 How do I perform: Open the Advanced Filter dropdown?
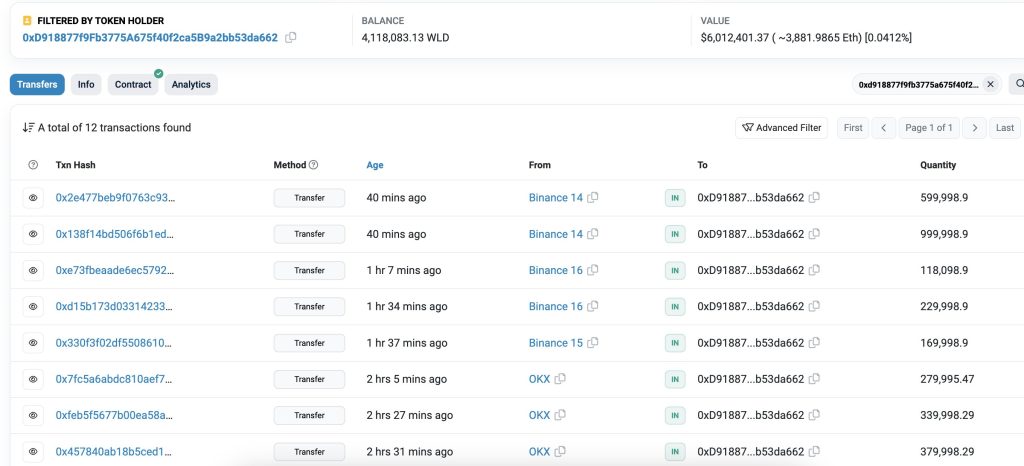pyautogui.click(x=781, y=128)
